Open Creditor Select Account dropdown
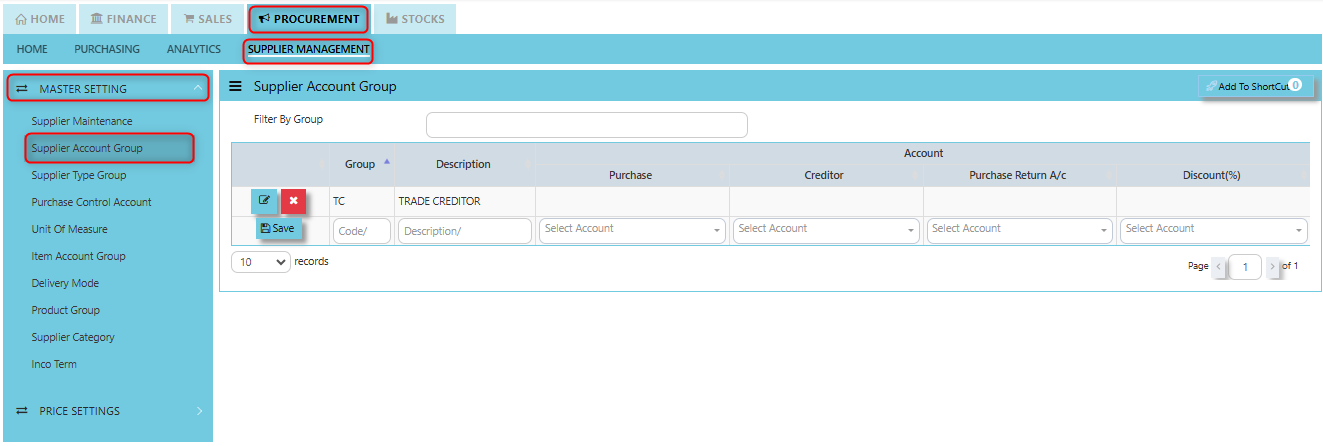Screen dimensions: 1323x446 coord(825,230)
